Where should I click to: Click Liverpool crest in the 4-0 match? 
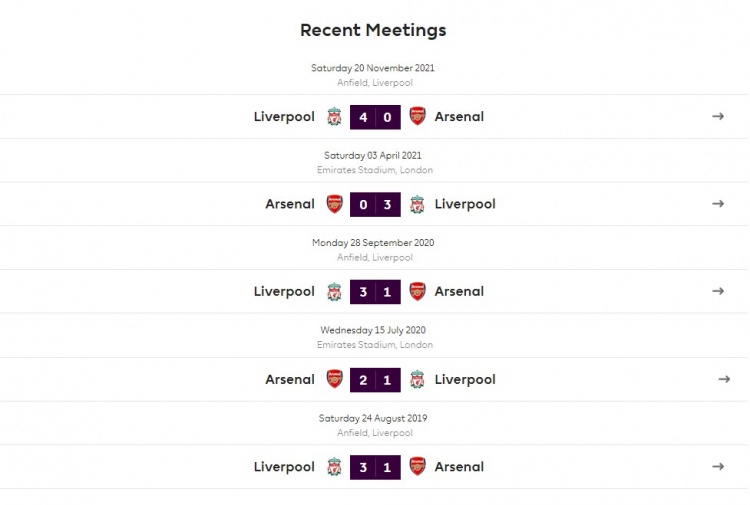pos(334,117)
